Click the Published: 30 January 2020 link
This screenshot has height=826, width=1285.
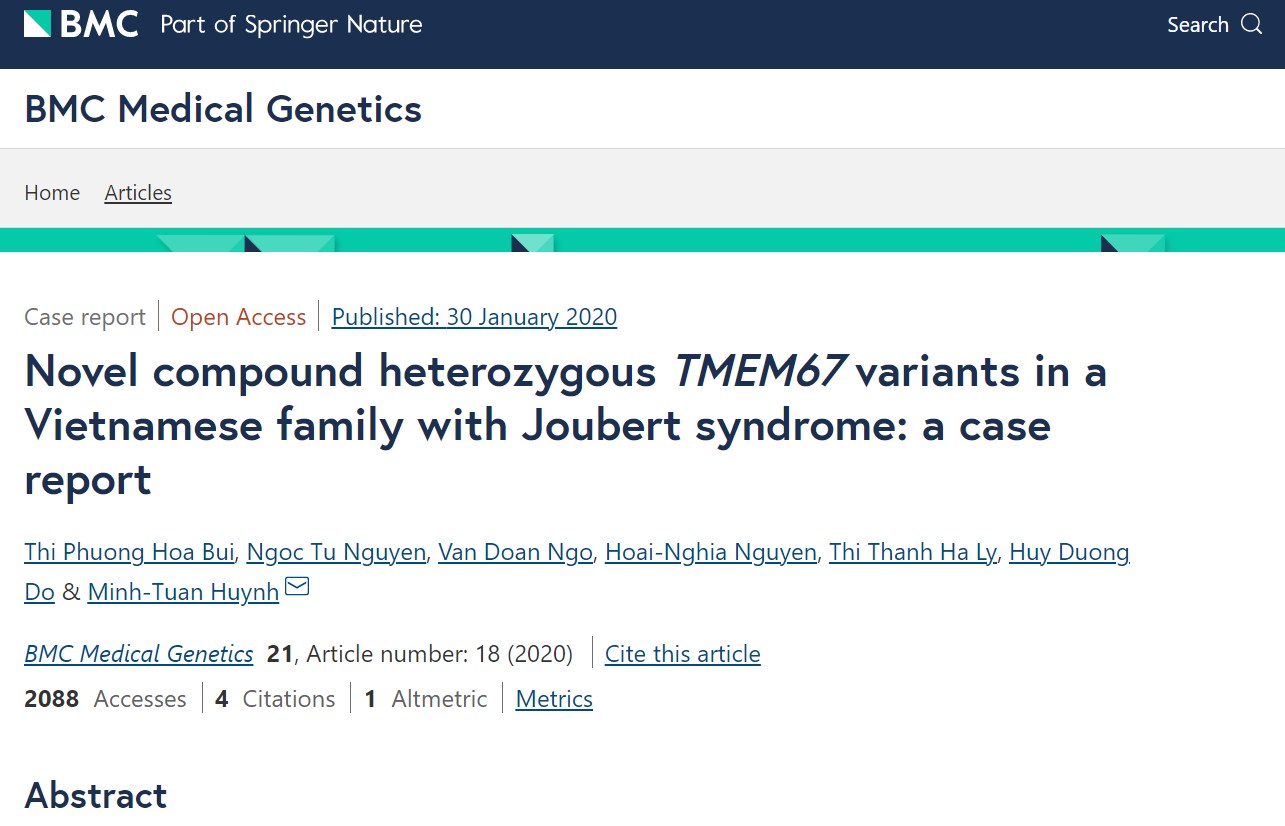[474, 317]
